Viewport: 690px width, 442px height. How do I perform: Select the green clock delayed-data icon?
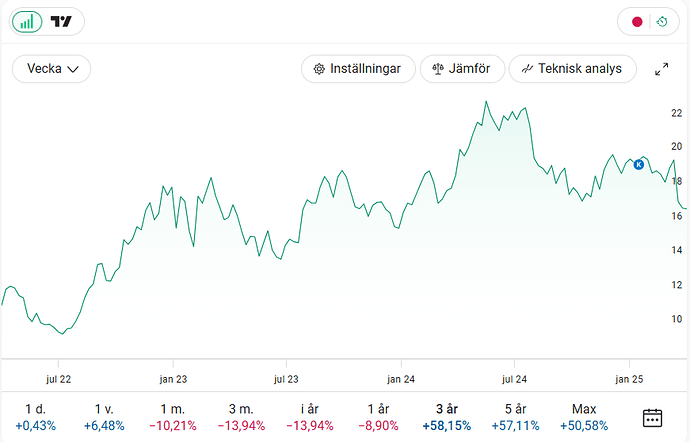(x=662, y=22)
